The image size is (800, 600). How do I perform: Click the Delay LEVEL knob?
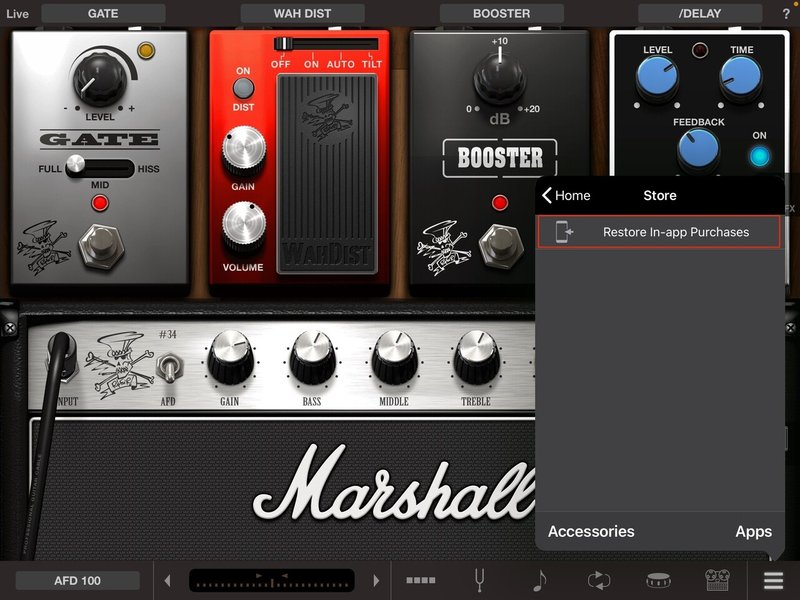pyautogui.click(x=657, y=78)
